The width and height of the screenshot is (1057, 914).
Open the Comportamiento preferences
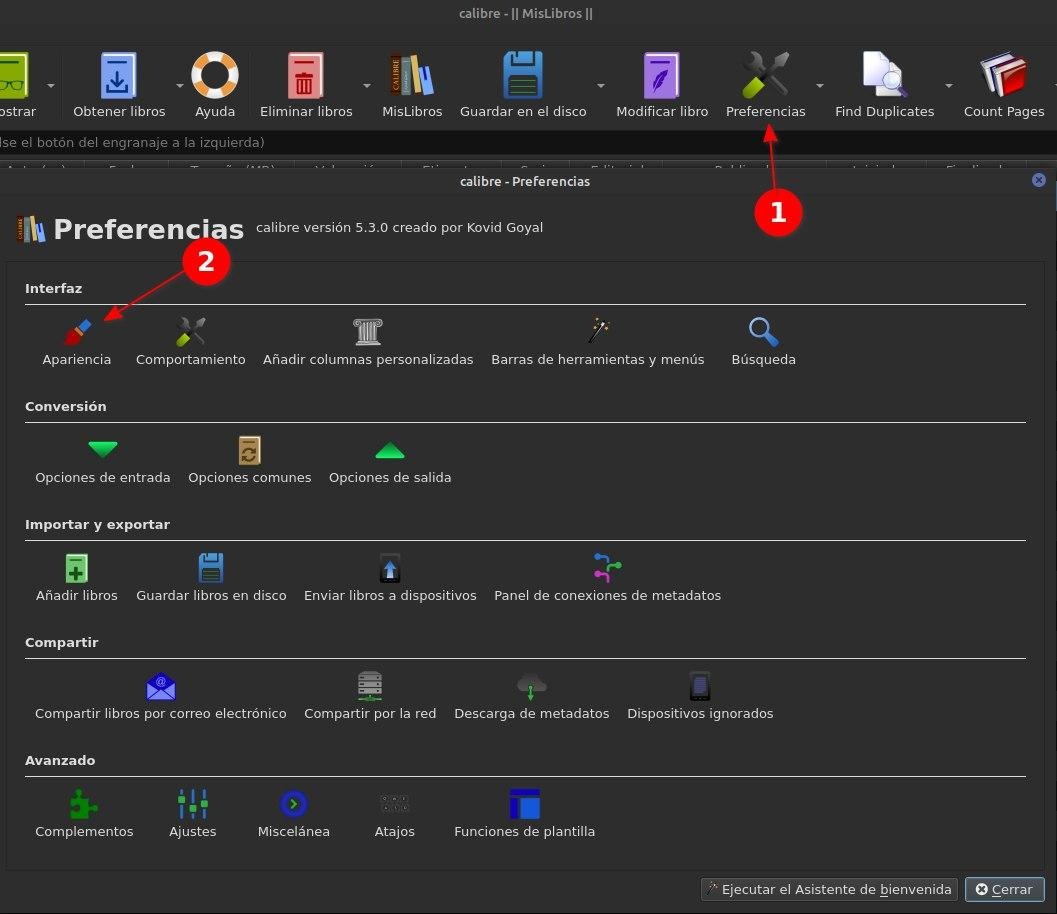tap(191, 342)
